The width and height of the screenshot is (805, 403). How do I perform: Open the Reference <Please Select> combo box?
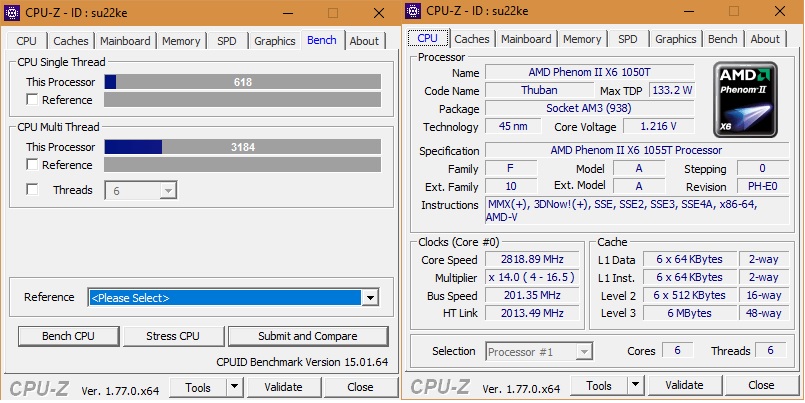[234, 297]
